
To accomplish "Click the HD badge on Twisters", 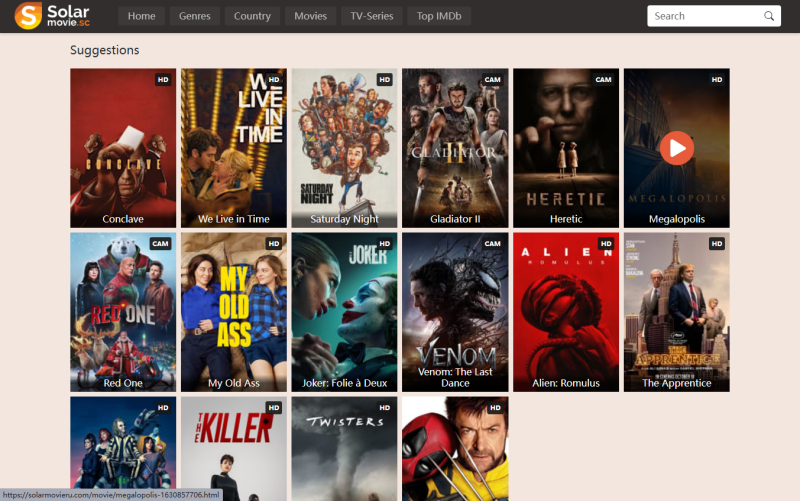I will click(x=385, y=408).
